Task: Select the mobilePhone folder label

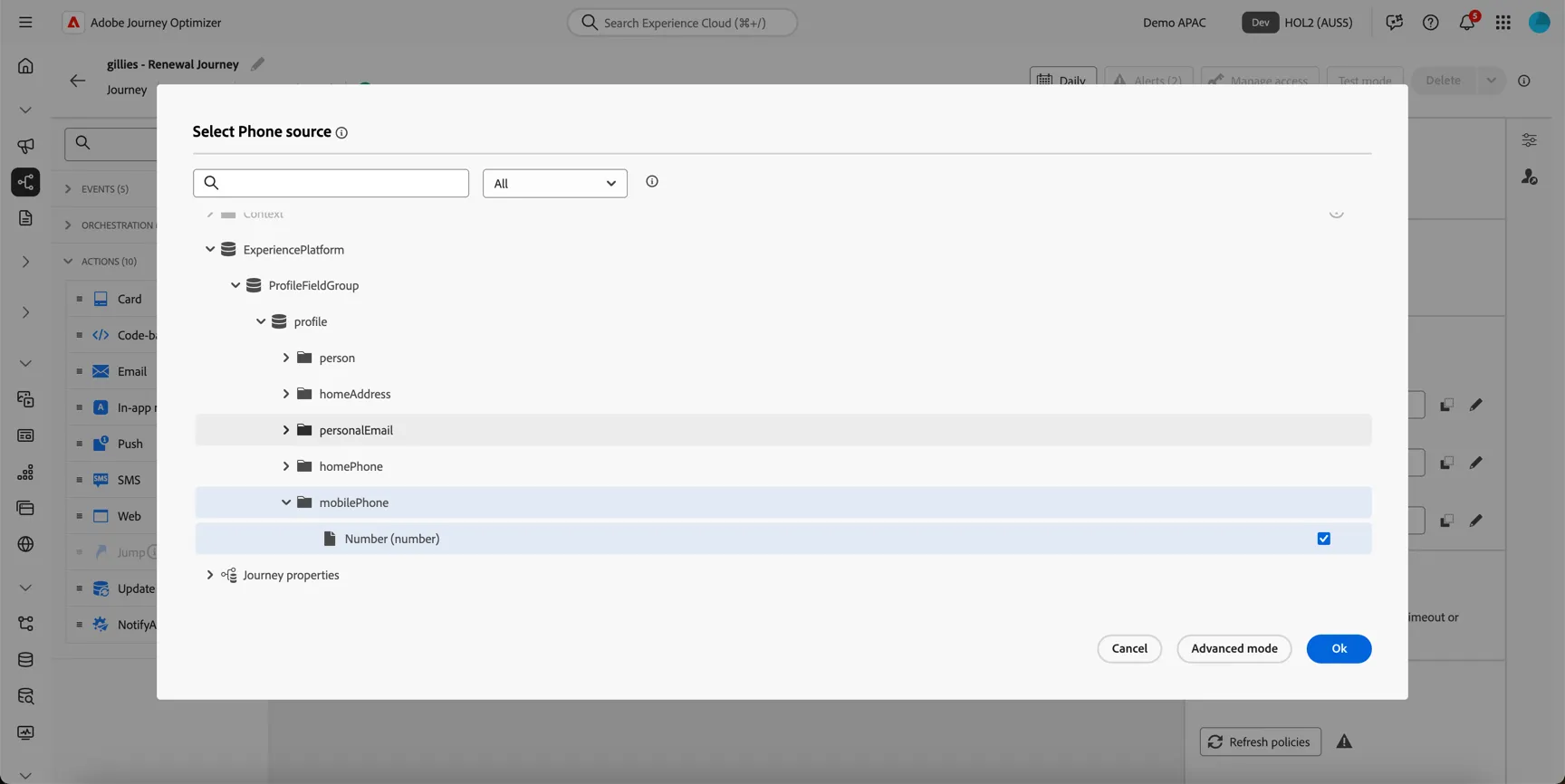Action: coord(353,502)
